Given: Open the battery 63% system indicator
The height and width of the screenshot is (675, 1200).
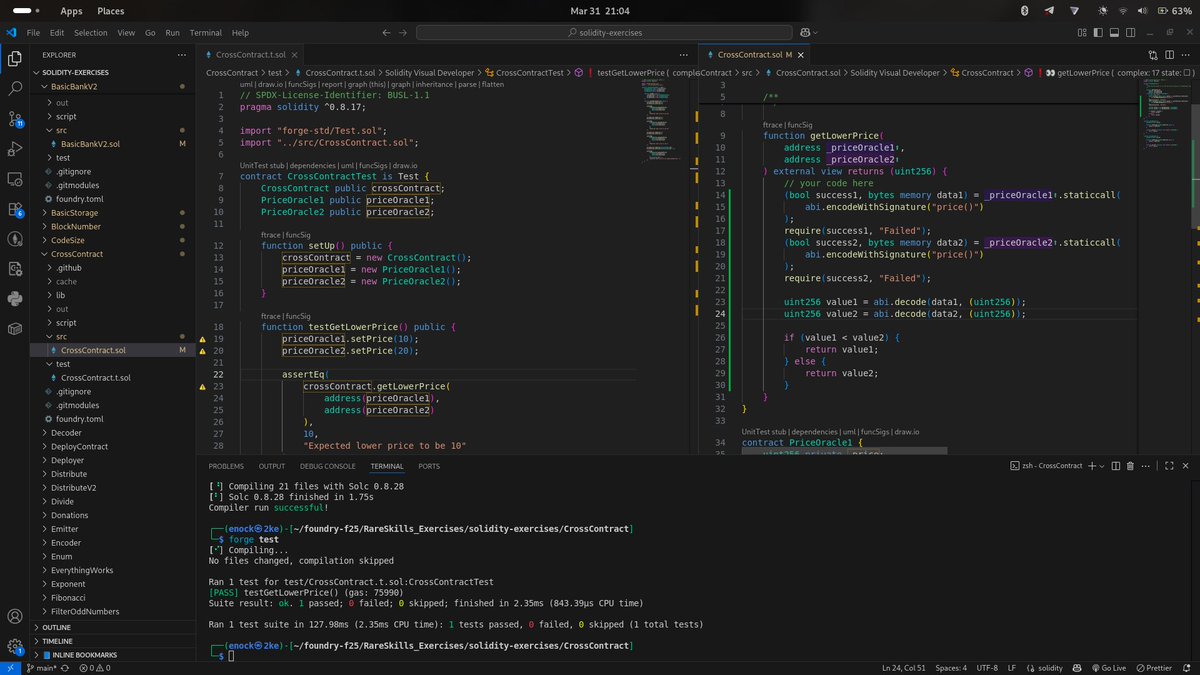Looking at the screenshot, I should (x=1176, y=11).
